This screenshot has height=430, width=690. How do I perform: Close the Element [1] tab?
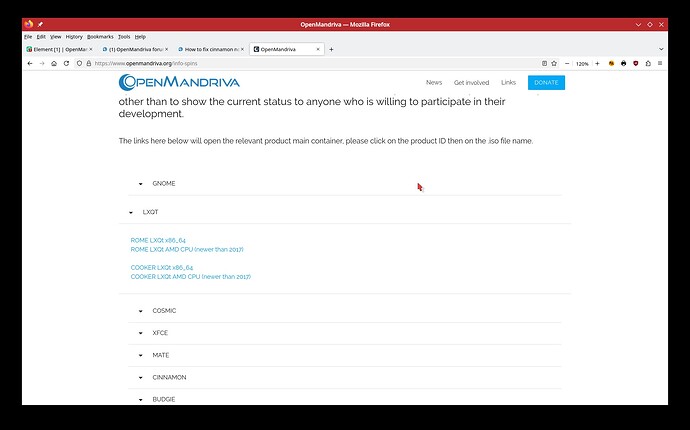coord(91,49)
